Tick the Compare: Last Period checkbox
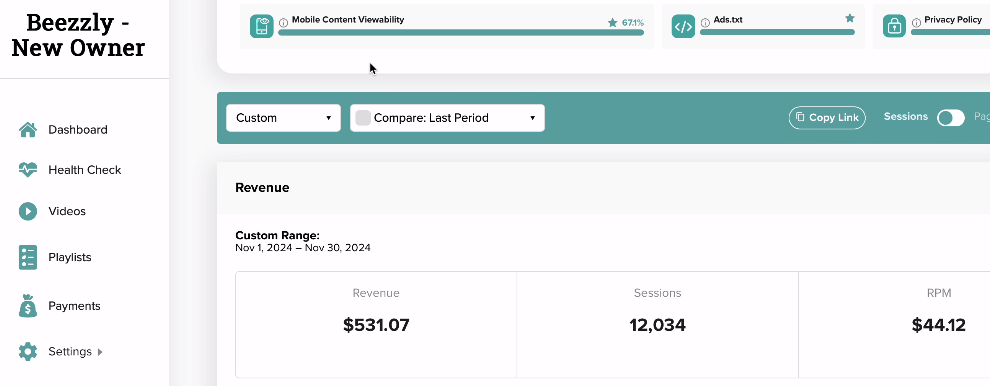This screenshot has height=386, width=990. 363,118
